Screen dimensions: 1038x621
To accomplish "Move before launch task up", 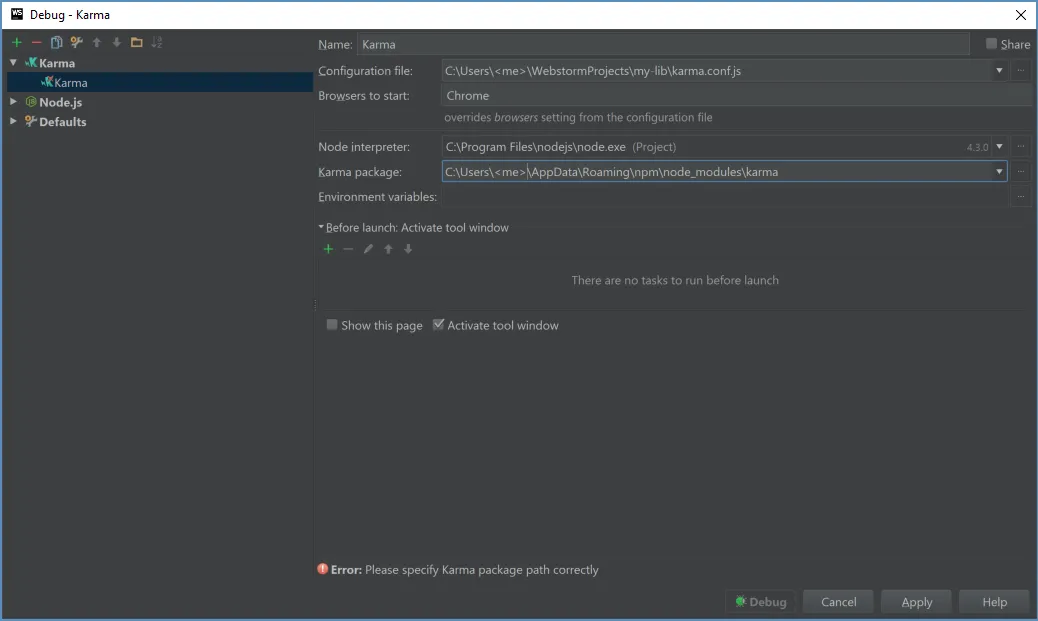I will (389, 249).
